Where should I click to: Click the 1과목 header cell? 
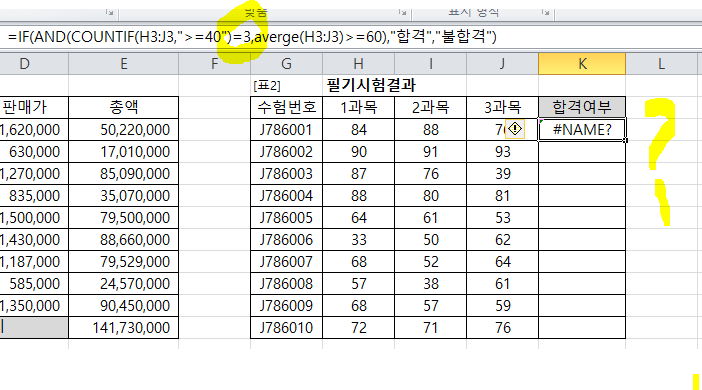tap(358, 107)
